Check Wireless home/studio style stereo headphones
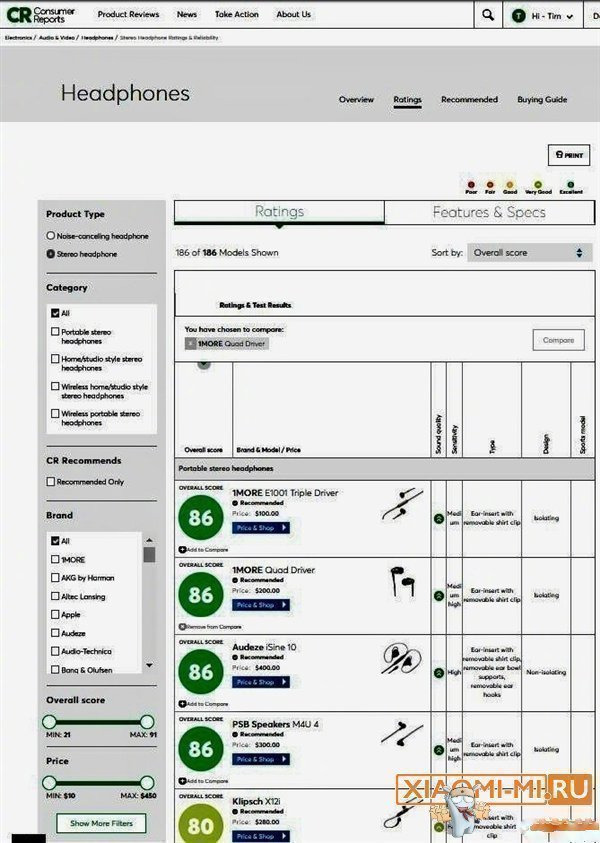The image size is (600, 843). (55, 386)
